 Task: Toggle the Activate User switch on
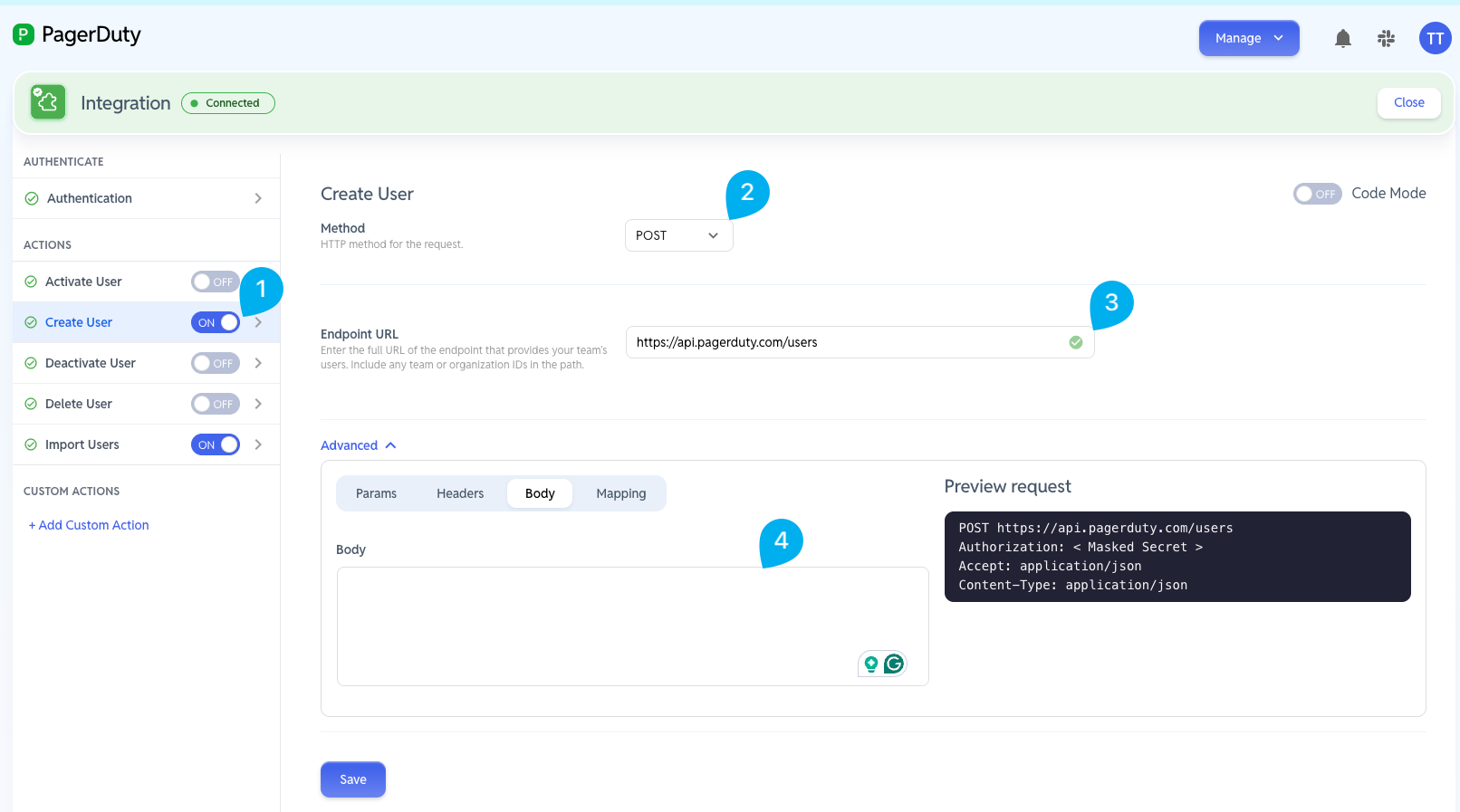tap(216, 282)
